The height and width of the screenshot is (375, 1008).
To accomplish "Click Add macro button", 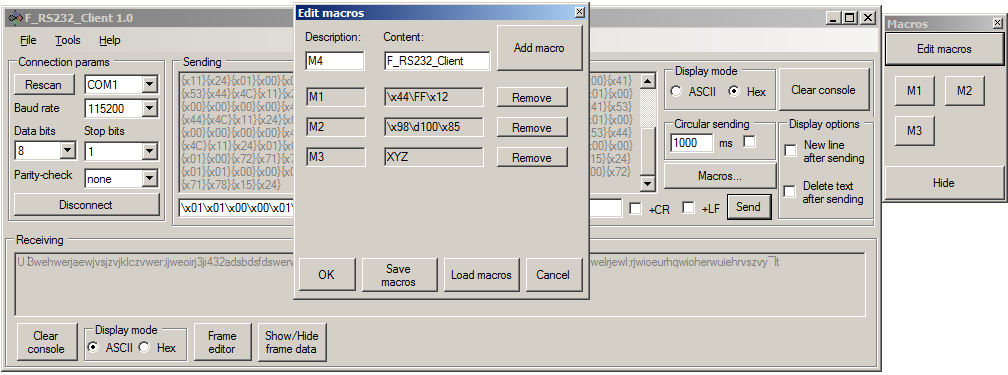I will pos(539,48).
